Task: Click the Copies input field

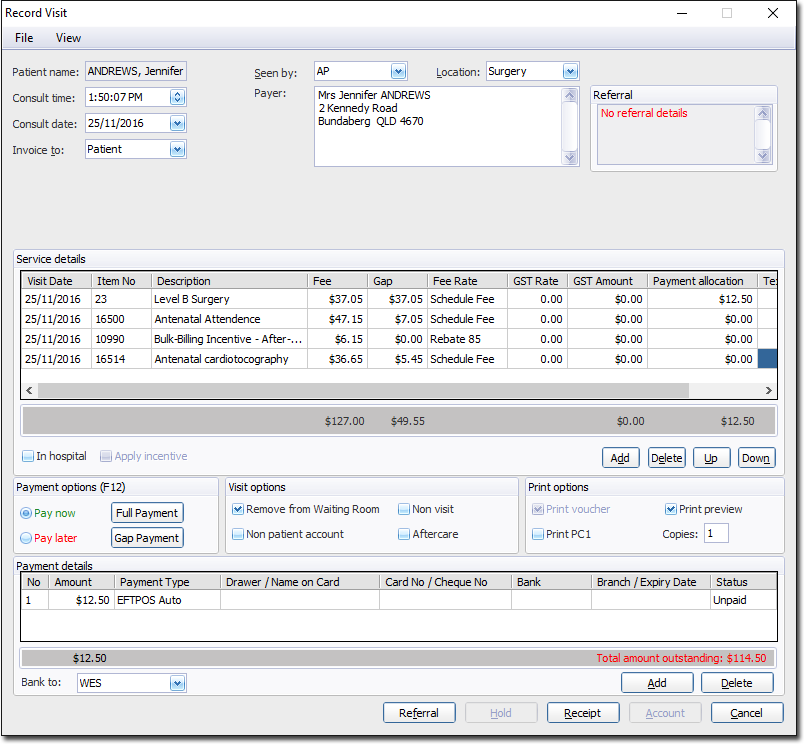Action: [x=716, y=534]
